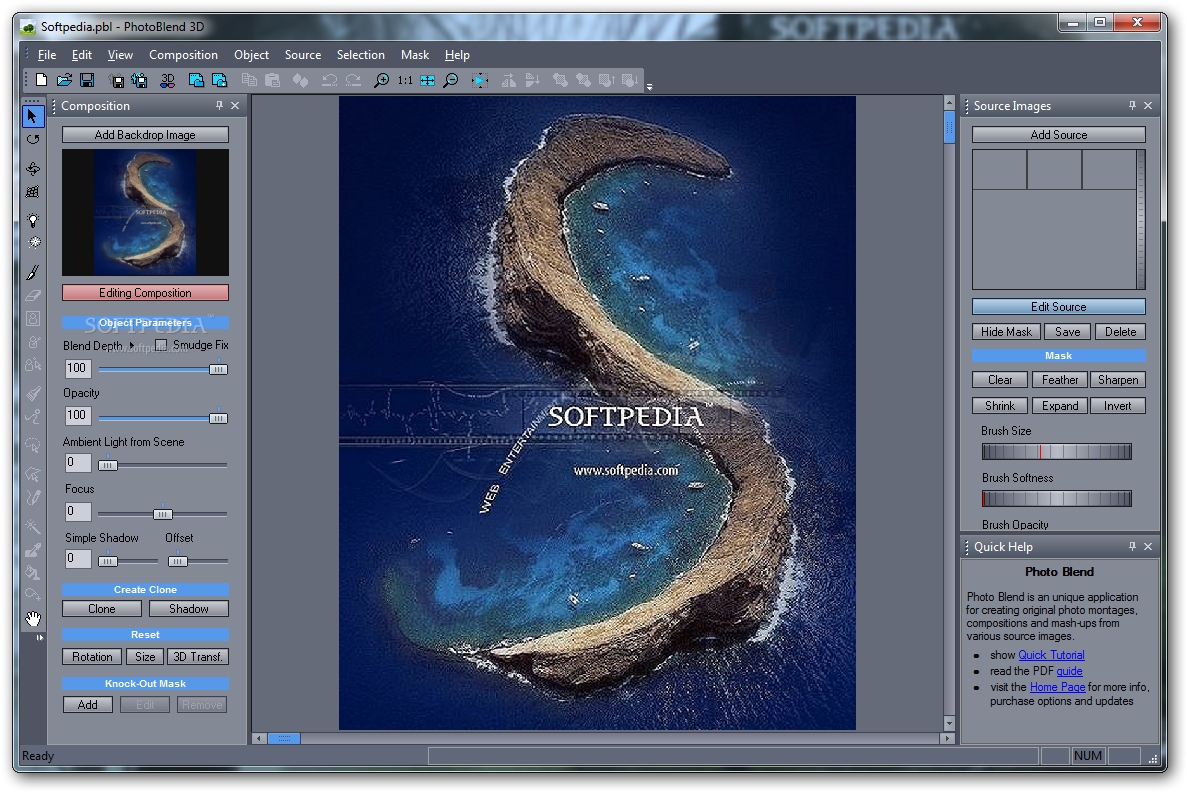
Task: Open the PDF guide link
Action: (x=1069, y=670)
